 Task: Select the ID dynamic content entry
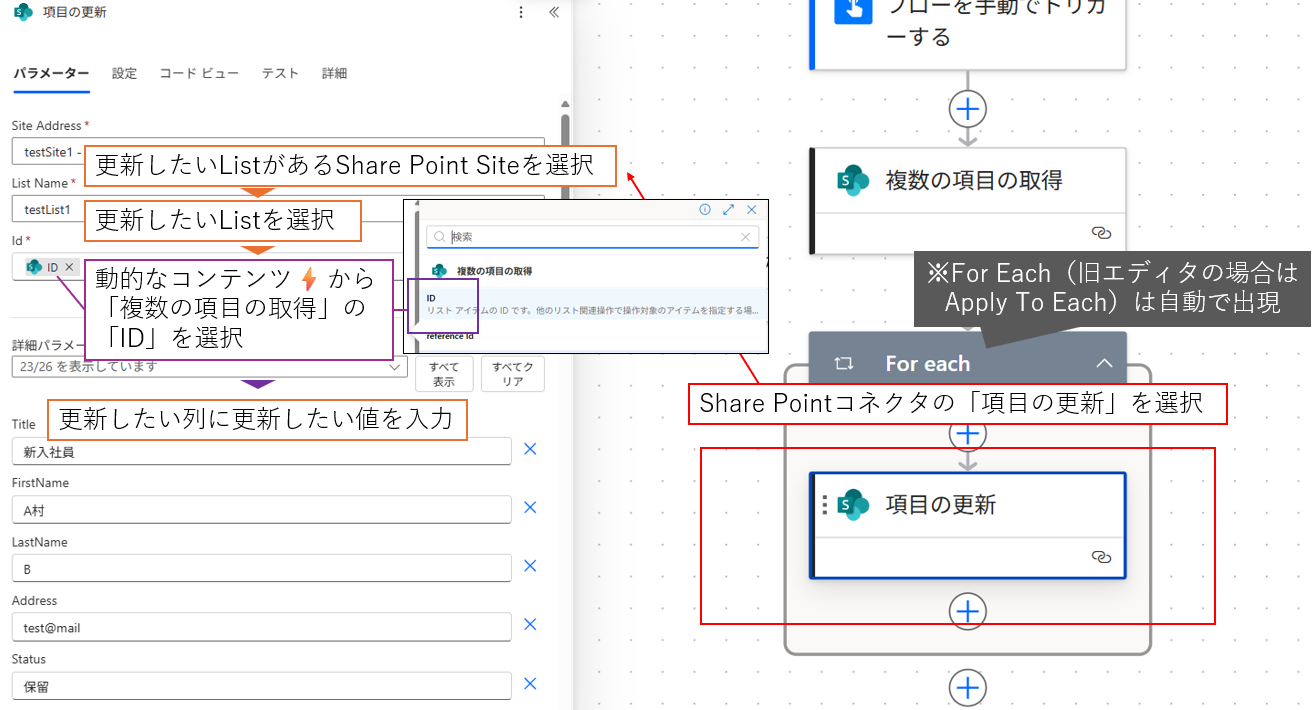tap(590, 304)
